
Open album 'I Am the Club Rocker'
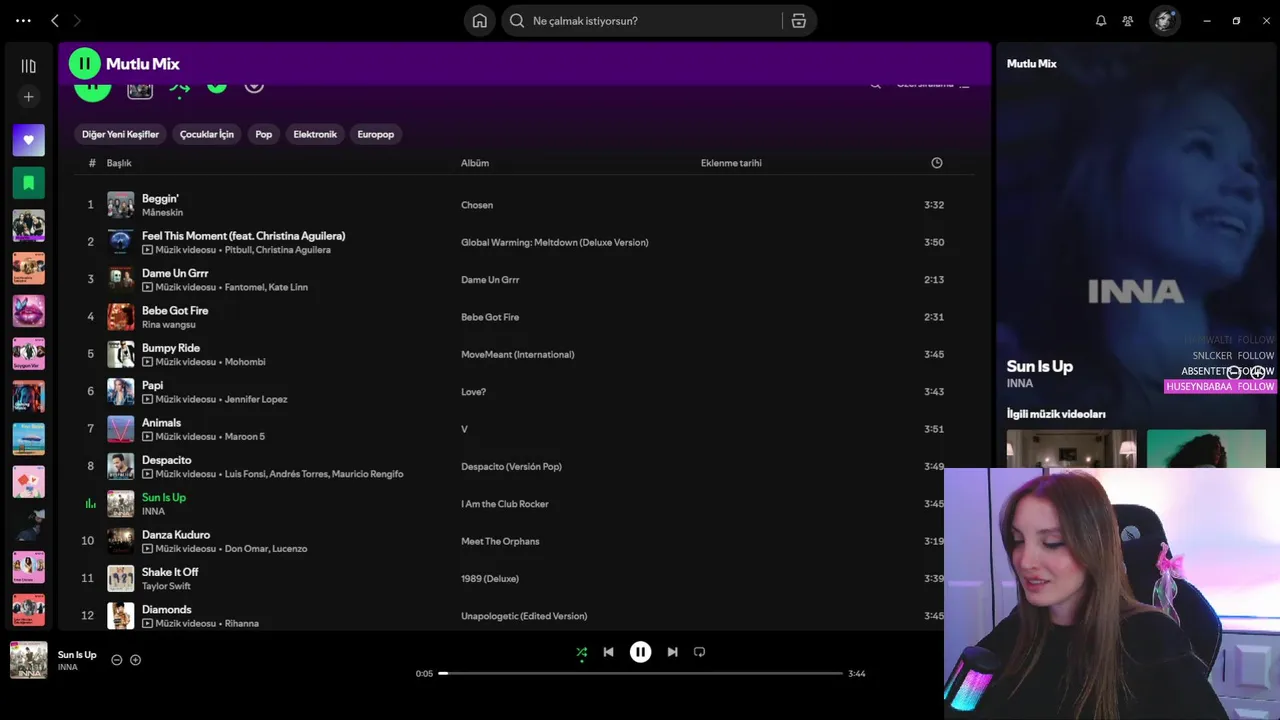505,504
